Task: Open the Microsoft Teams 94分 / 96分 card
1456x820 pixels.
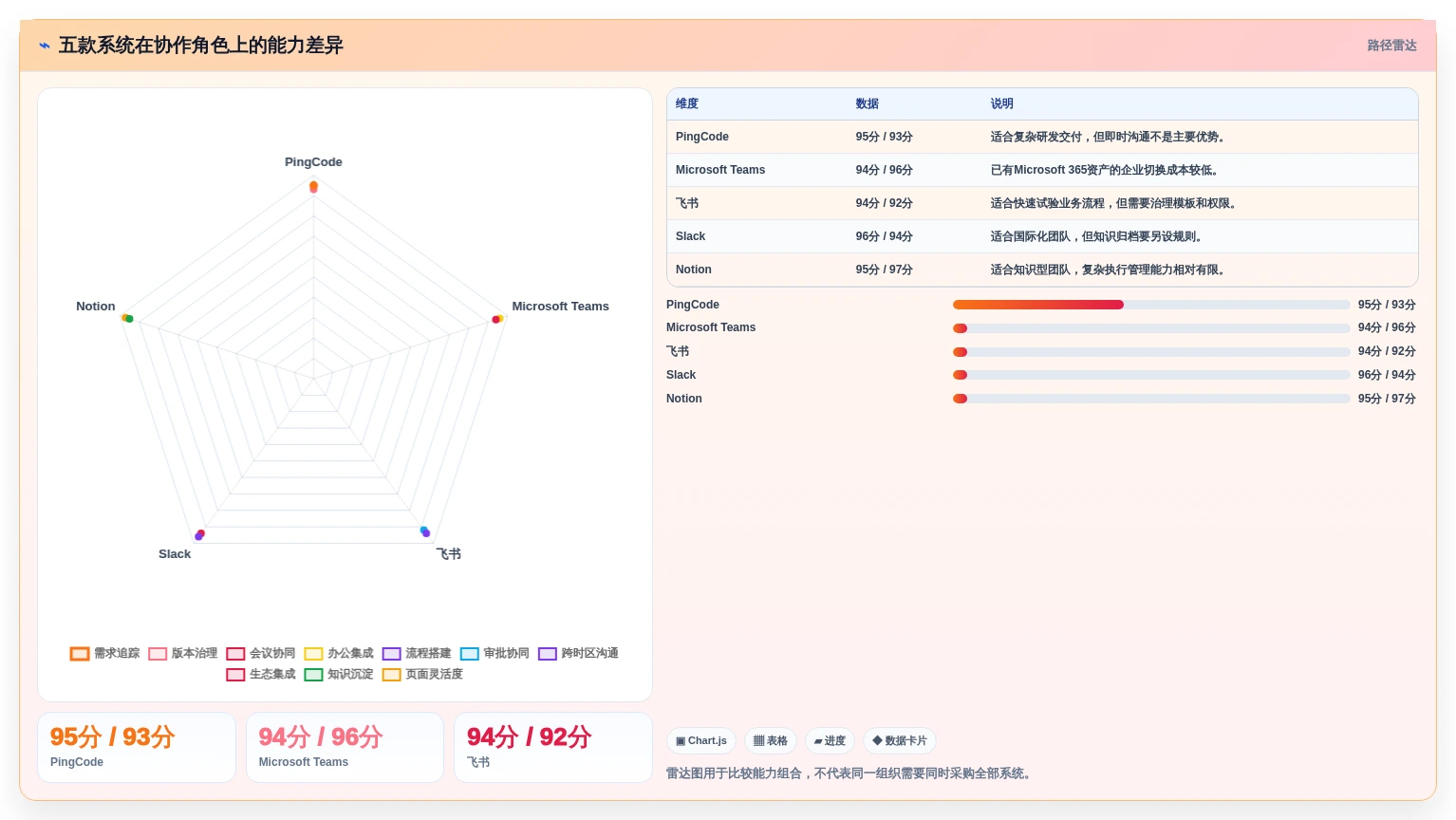Action: pyautogui.click(x=345, y=748)
